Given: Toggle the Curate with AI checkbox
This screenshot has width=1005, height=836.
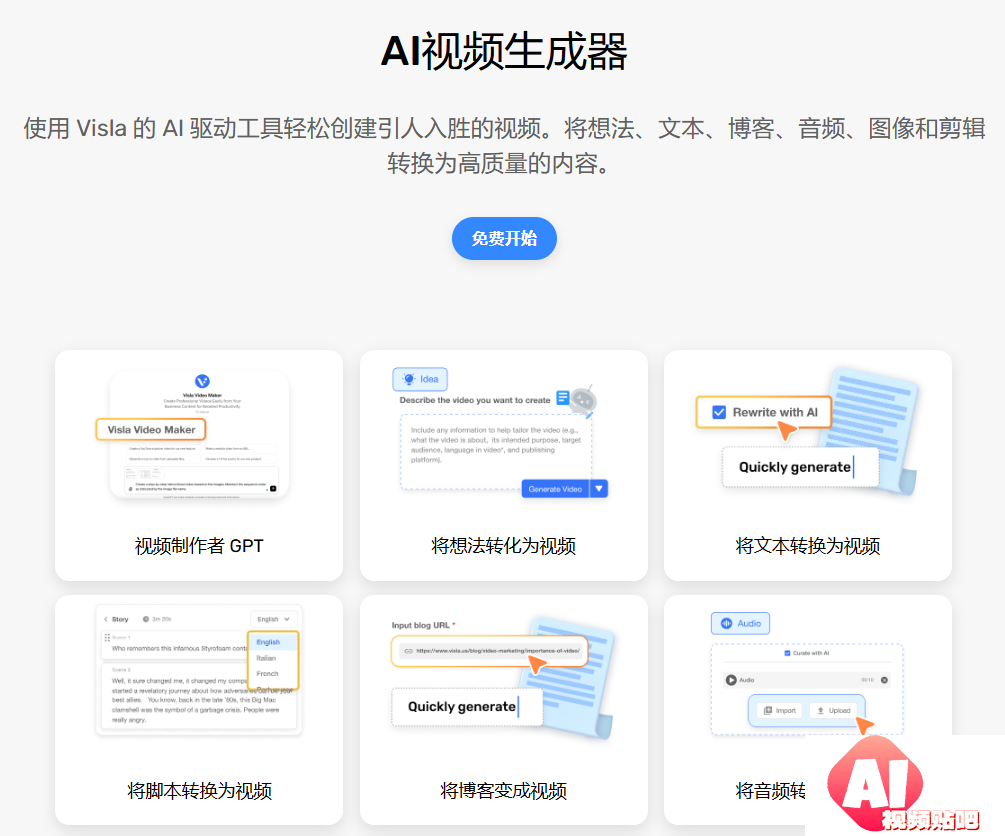Looking at the screenshot, I should point(787,653).
